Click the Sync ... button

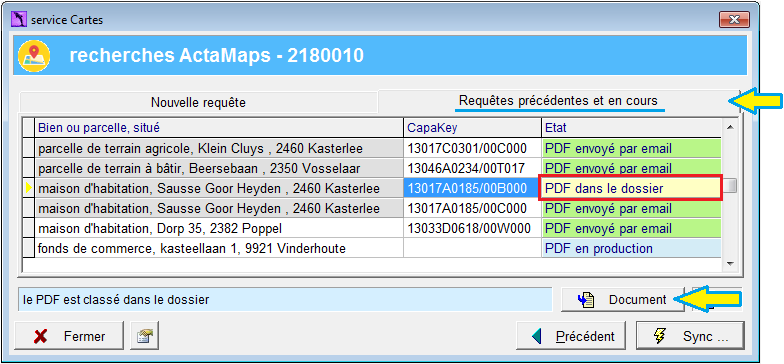(690, 336)
